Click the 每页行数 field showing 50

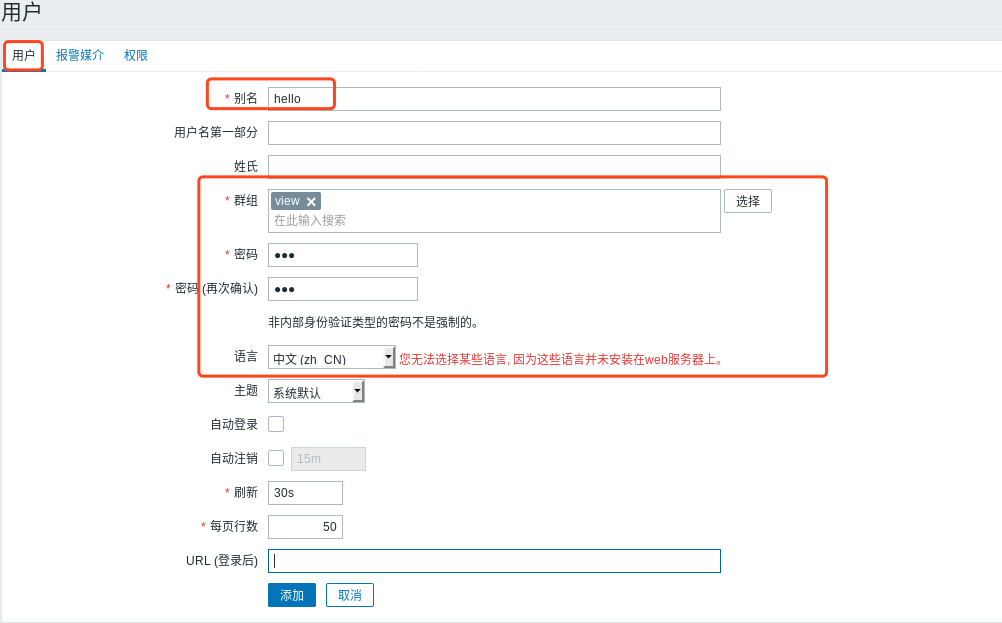click(x=304, y=526)
